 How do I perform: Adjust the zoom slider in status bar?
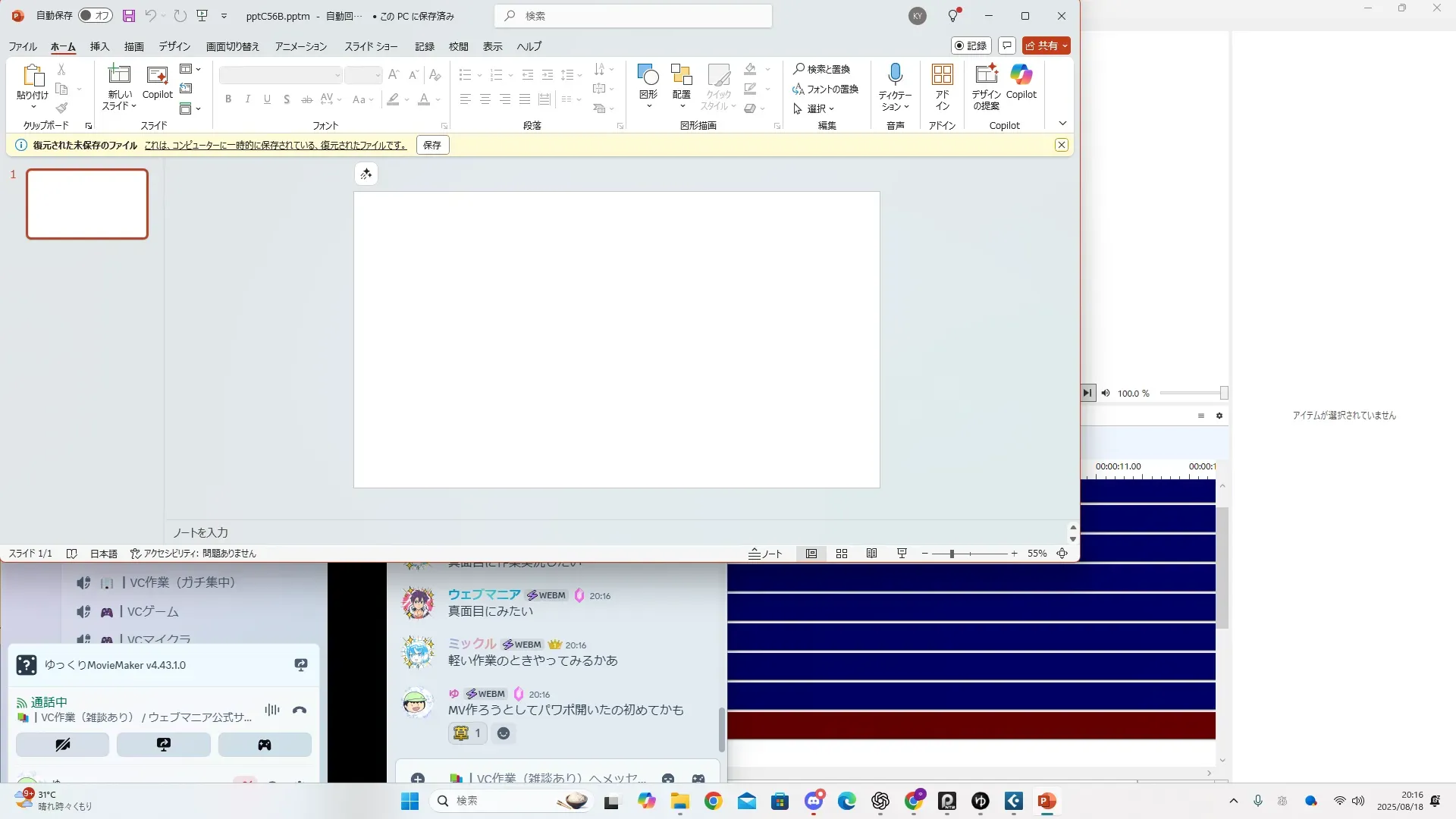(952, 554)
